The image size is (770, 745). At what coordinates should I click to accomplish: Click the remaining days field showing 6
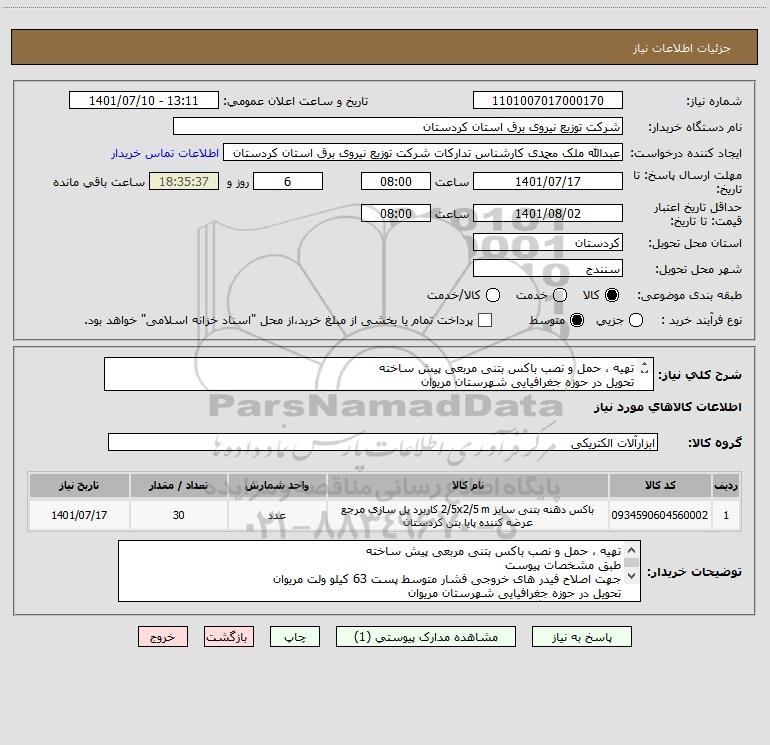tap(288, 181)
